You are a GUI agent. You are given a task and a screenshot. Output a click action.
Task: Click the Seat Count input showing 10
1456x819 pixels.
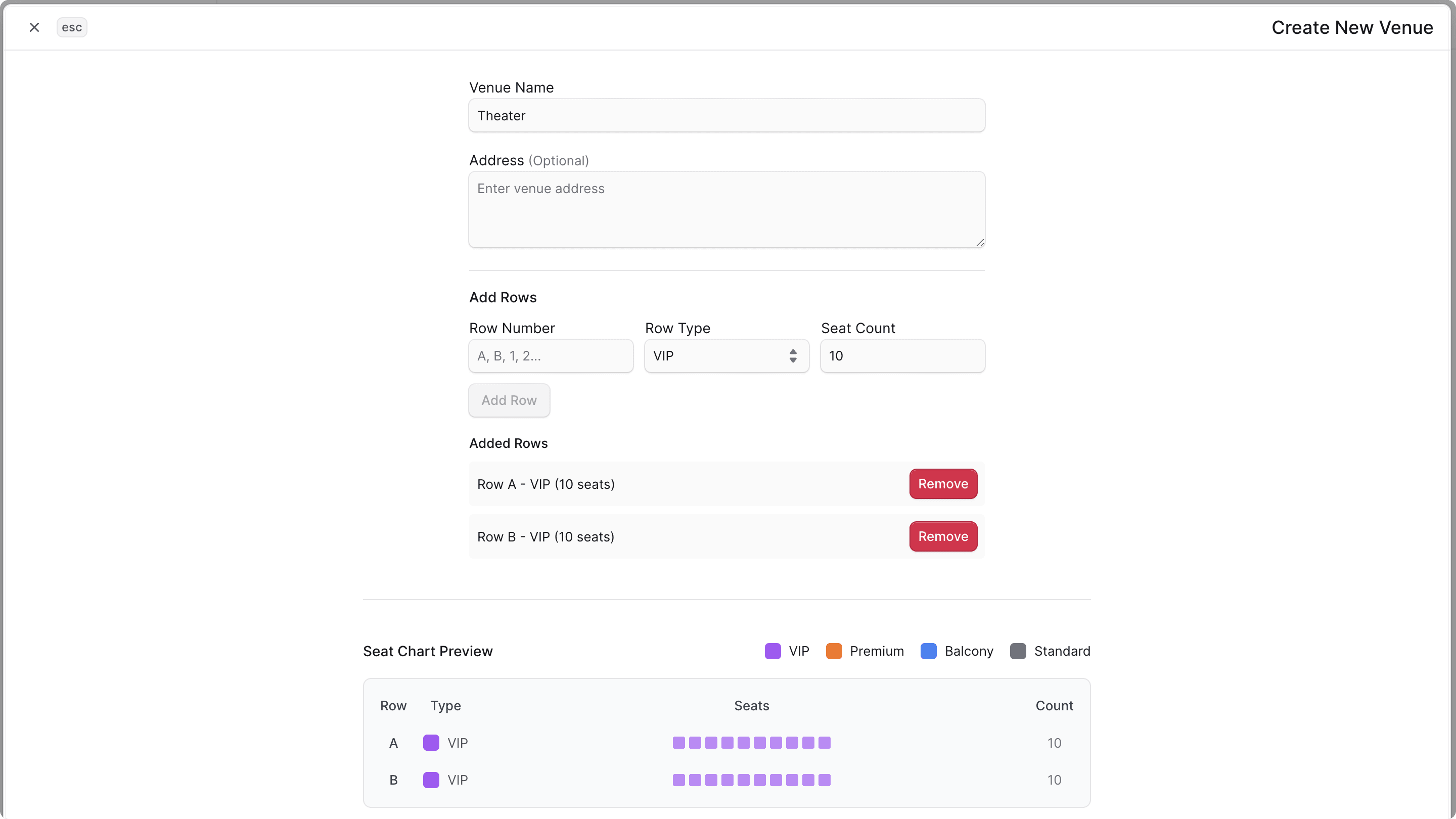tap(902, 356)
